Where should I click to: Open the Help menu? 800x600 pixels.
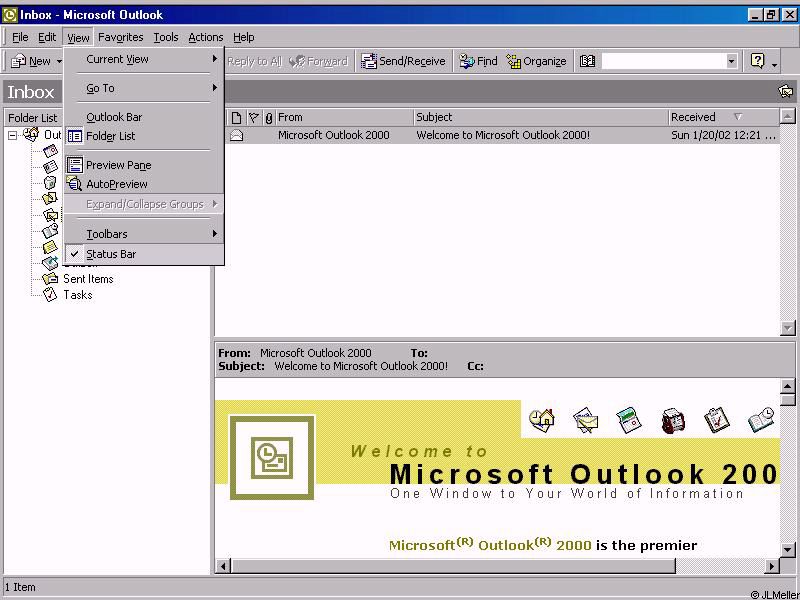tap(243, 37)
